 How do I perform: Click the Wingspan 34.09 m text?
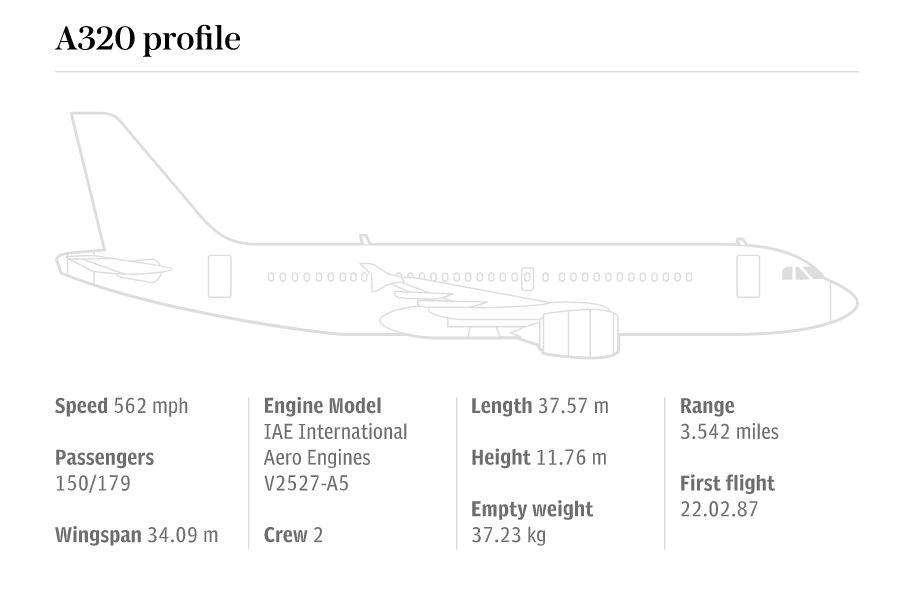(x=136, y=535)
